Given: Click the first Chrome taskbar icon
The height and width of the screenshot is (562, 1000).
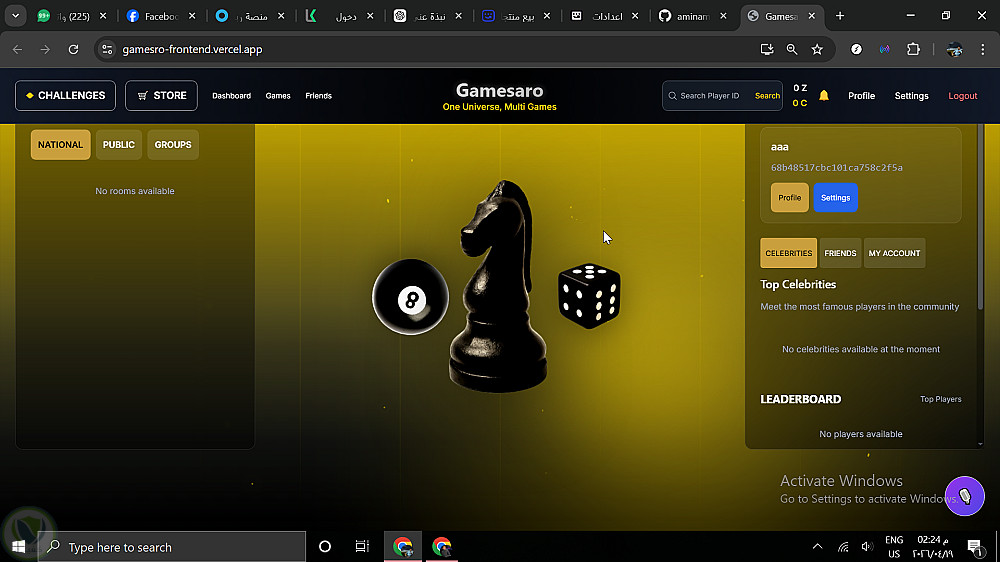Looking at the screenshot, I should [x=402, y=547].
